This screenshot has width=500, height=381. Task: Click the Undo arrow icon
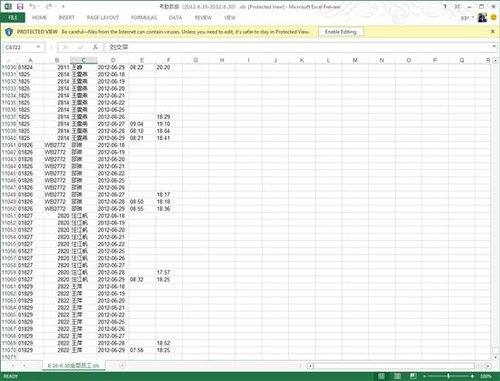(x=32, y=6)
